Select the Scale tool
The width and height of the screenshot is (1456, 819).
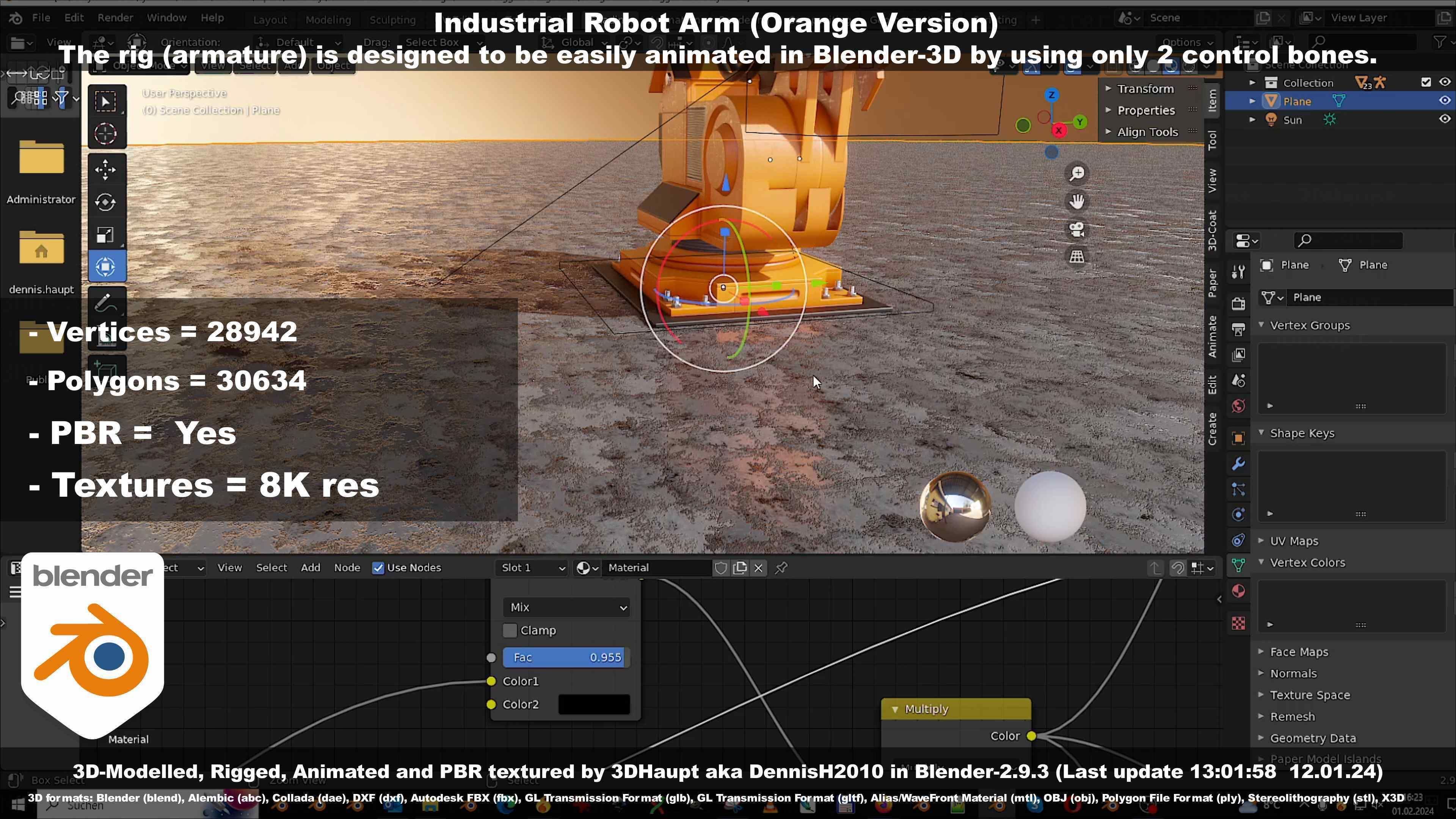106,235
